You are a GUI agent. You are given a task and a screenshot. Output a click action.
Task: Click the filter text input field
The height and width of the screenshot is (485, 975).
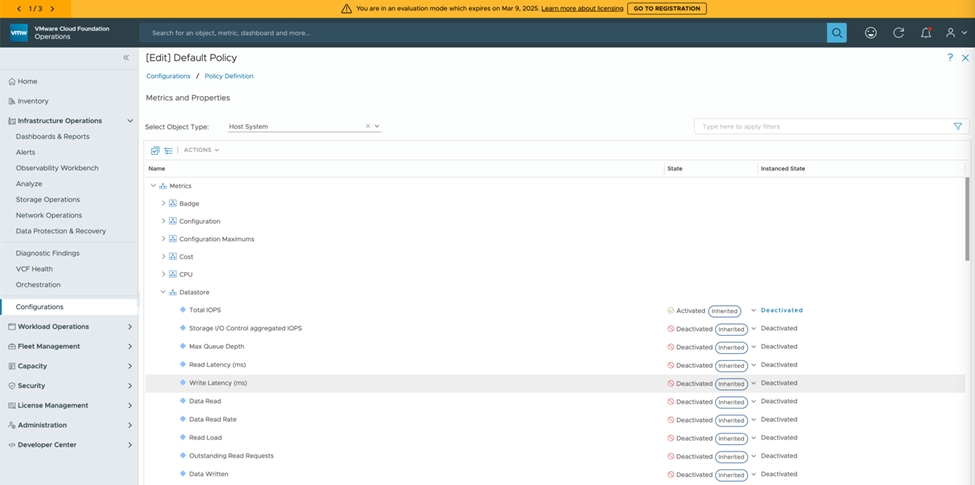pyautogui.click(x=820, y=127)
